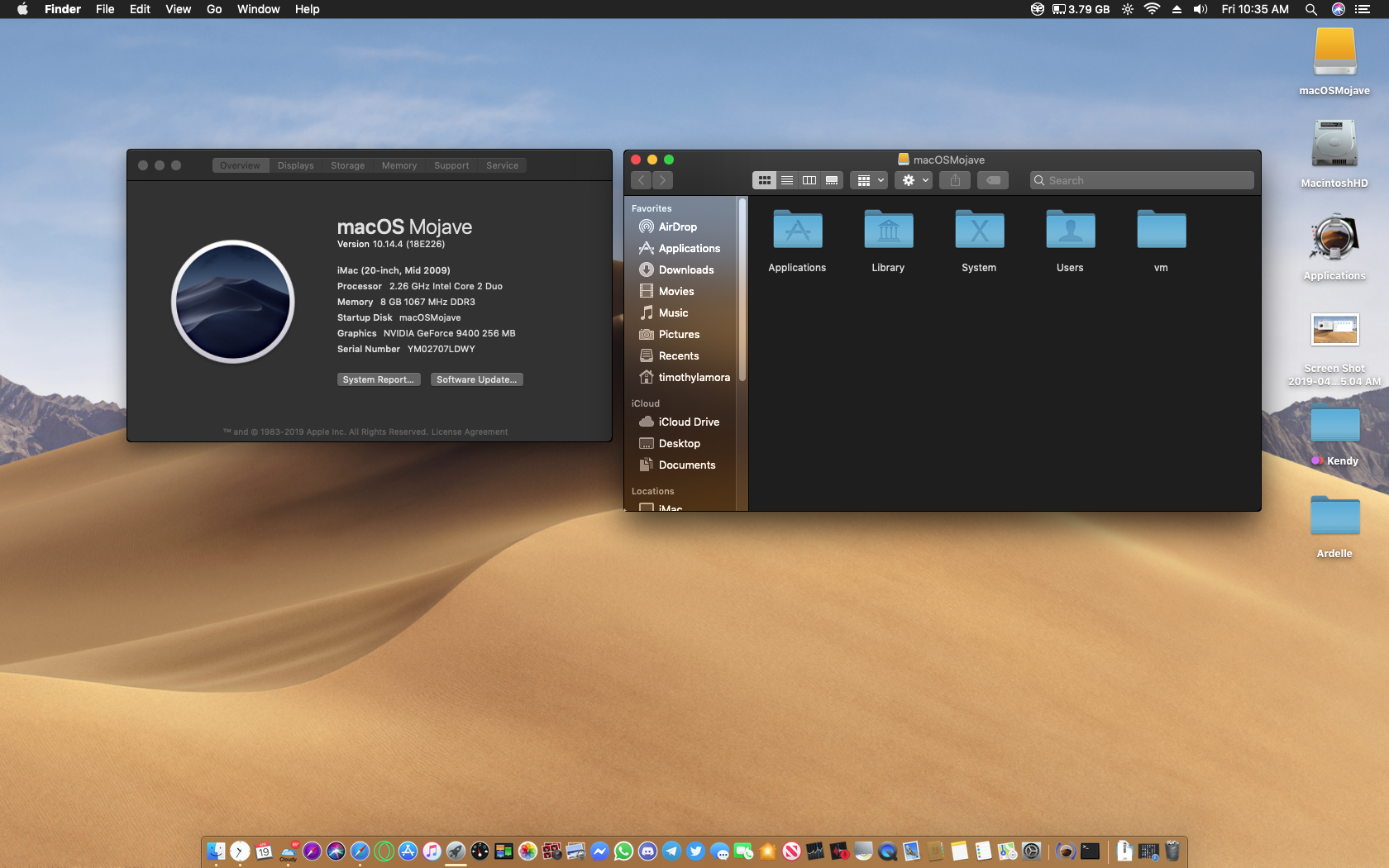Screen dimensions: 1389x868
Task: Open the Trash in the Dock
Action: 1172,851
